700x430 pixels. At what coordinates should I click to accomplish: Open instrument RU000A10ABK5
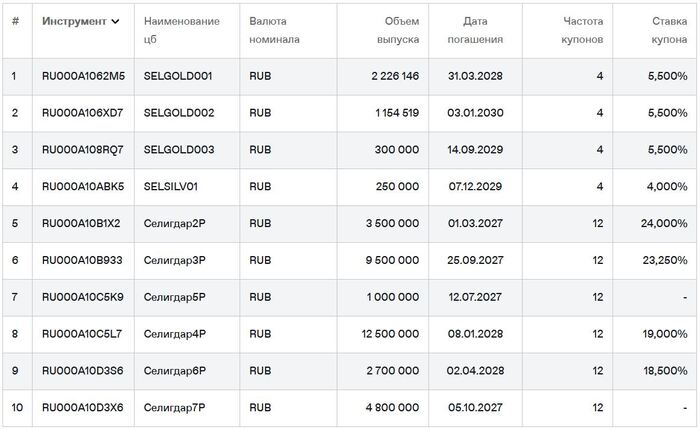coord(83,187)
